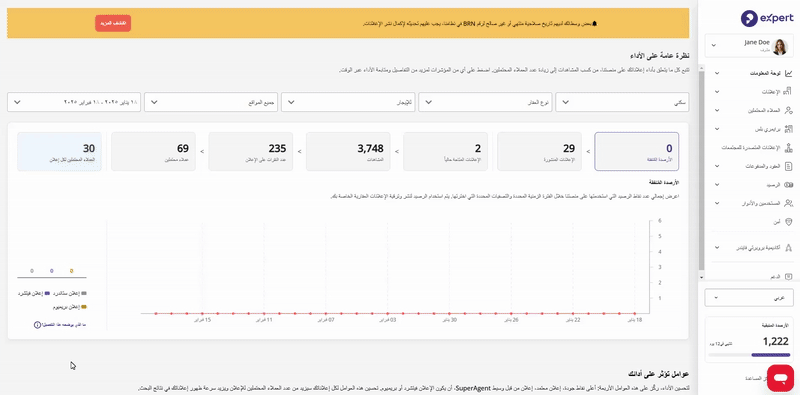
Task: Open the all locations filter dropdown
Action: pos(211,102)
